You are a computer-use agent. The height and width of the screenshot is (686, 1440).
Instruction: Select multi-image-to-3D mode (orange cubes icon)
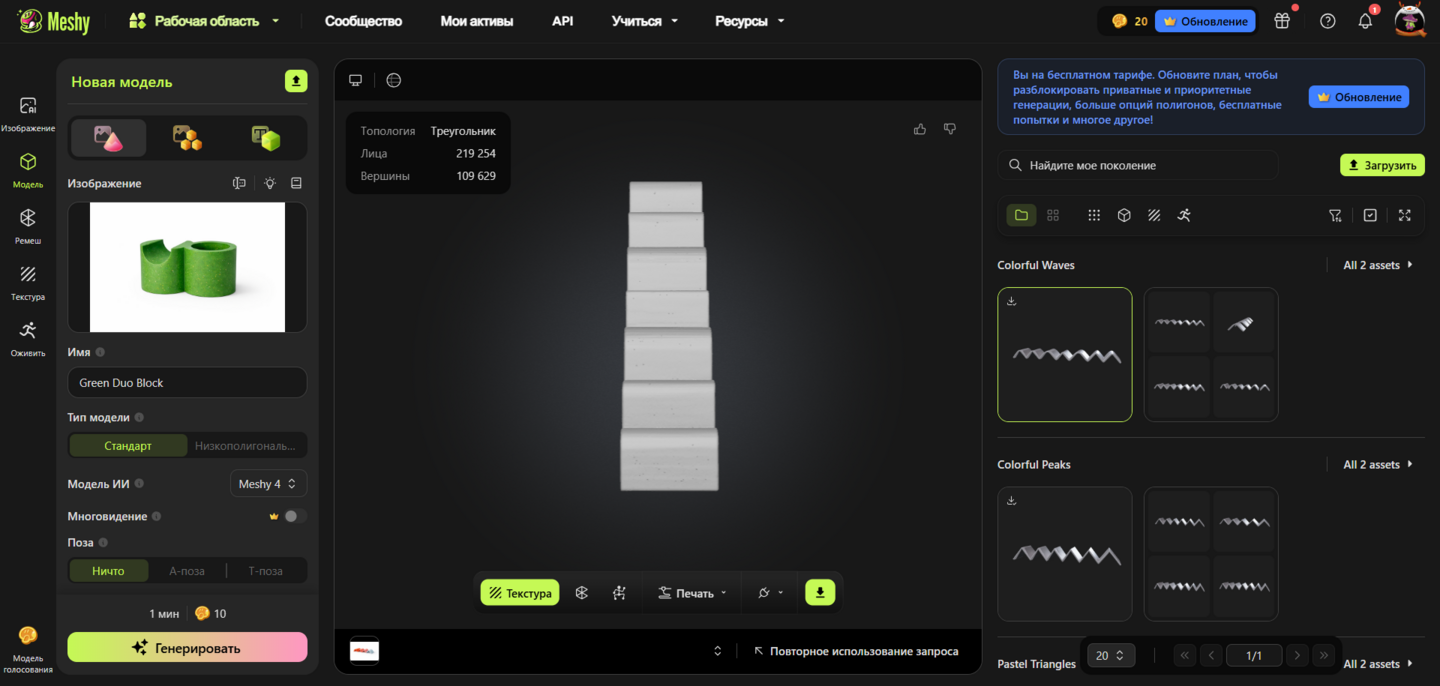click(187, 138)
